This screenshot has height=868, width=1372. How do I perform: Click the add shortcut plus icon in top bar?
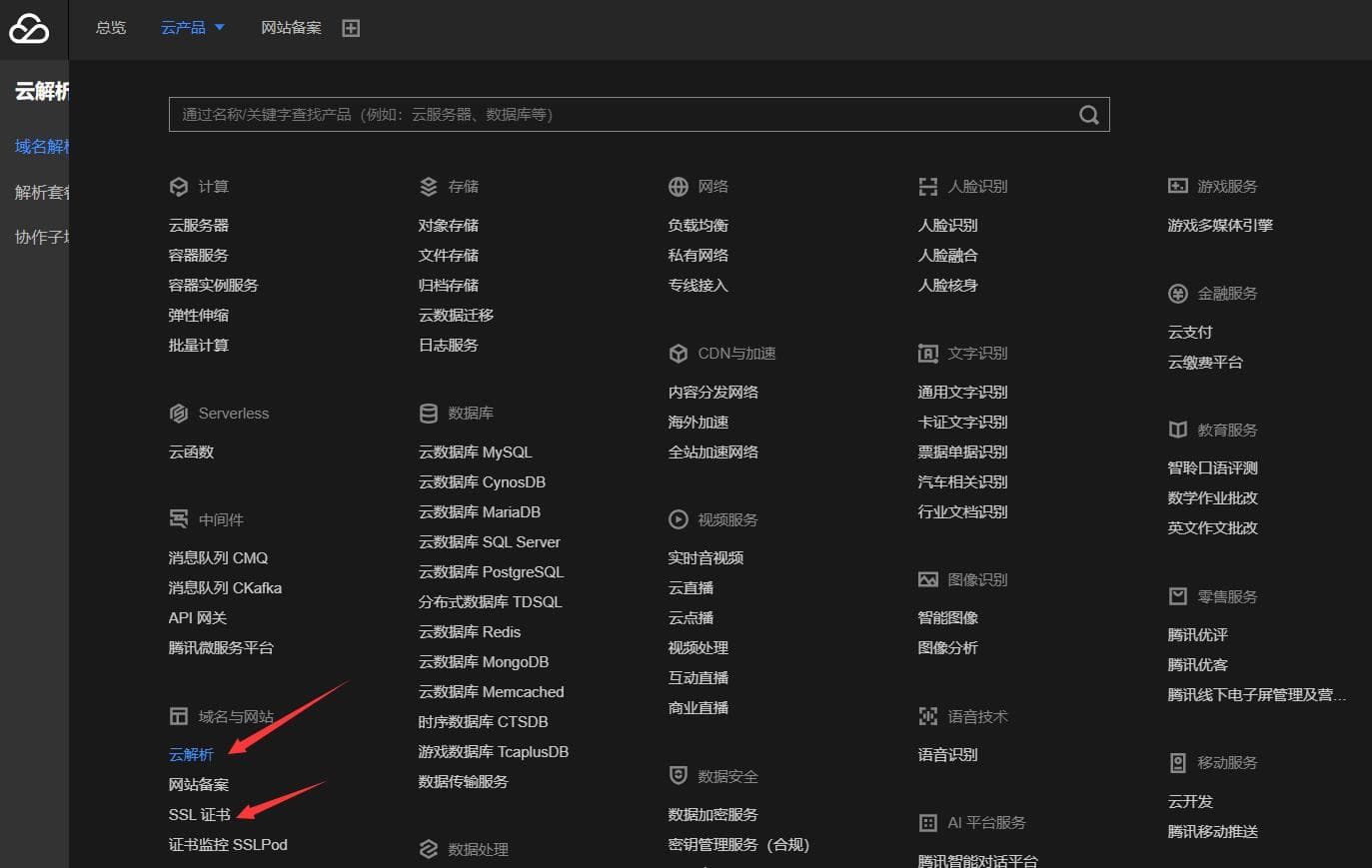[351, 28]
